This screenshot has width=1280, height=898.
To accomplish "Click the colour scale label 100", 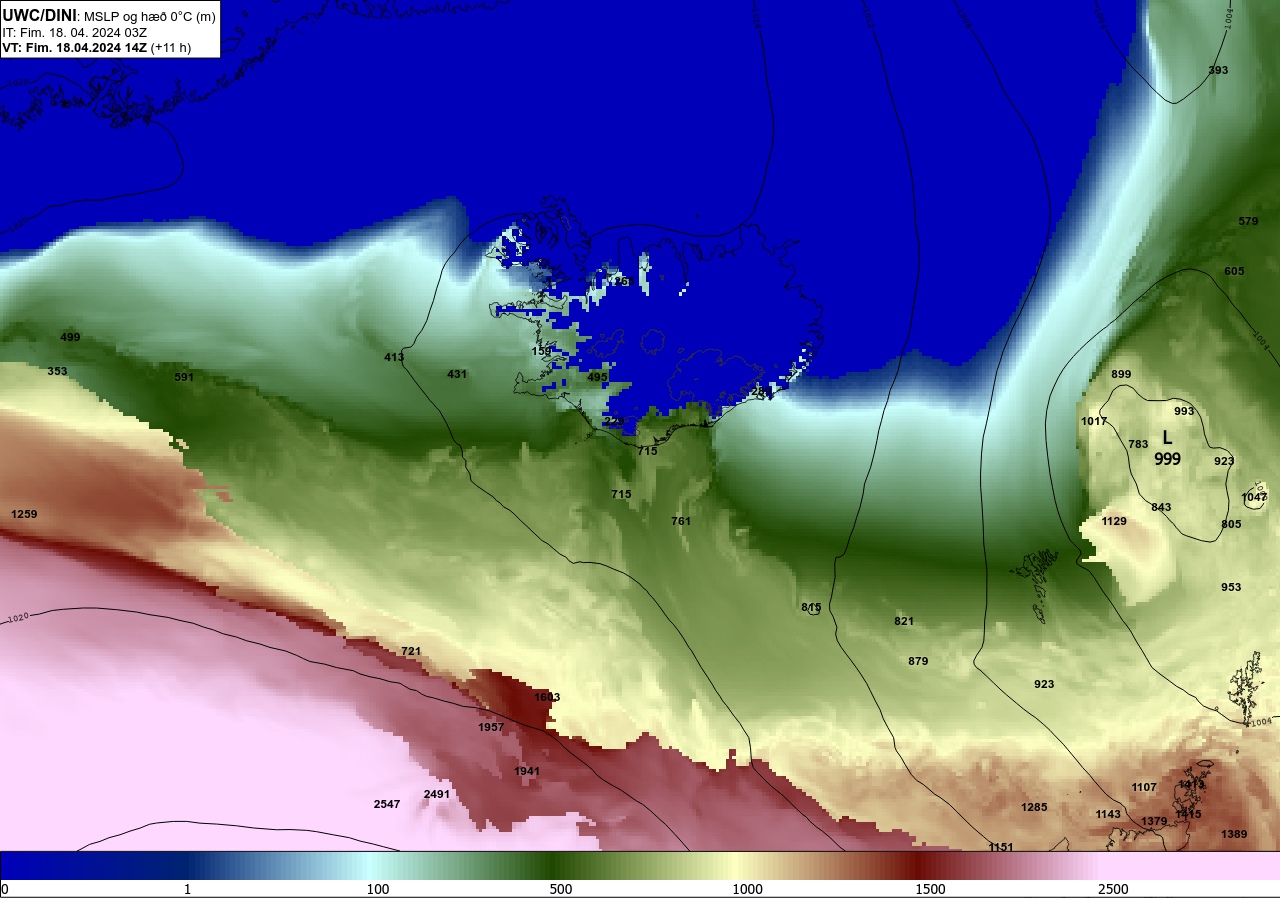I will 377,889.
